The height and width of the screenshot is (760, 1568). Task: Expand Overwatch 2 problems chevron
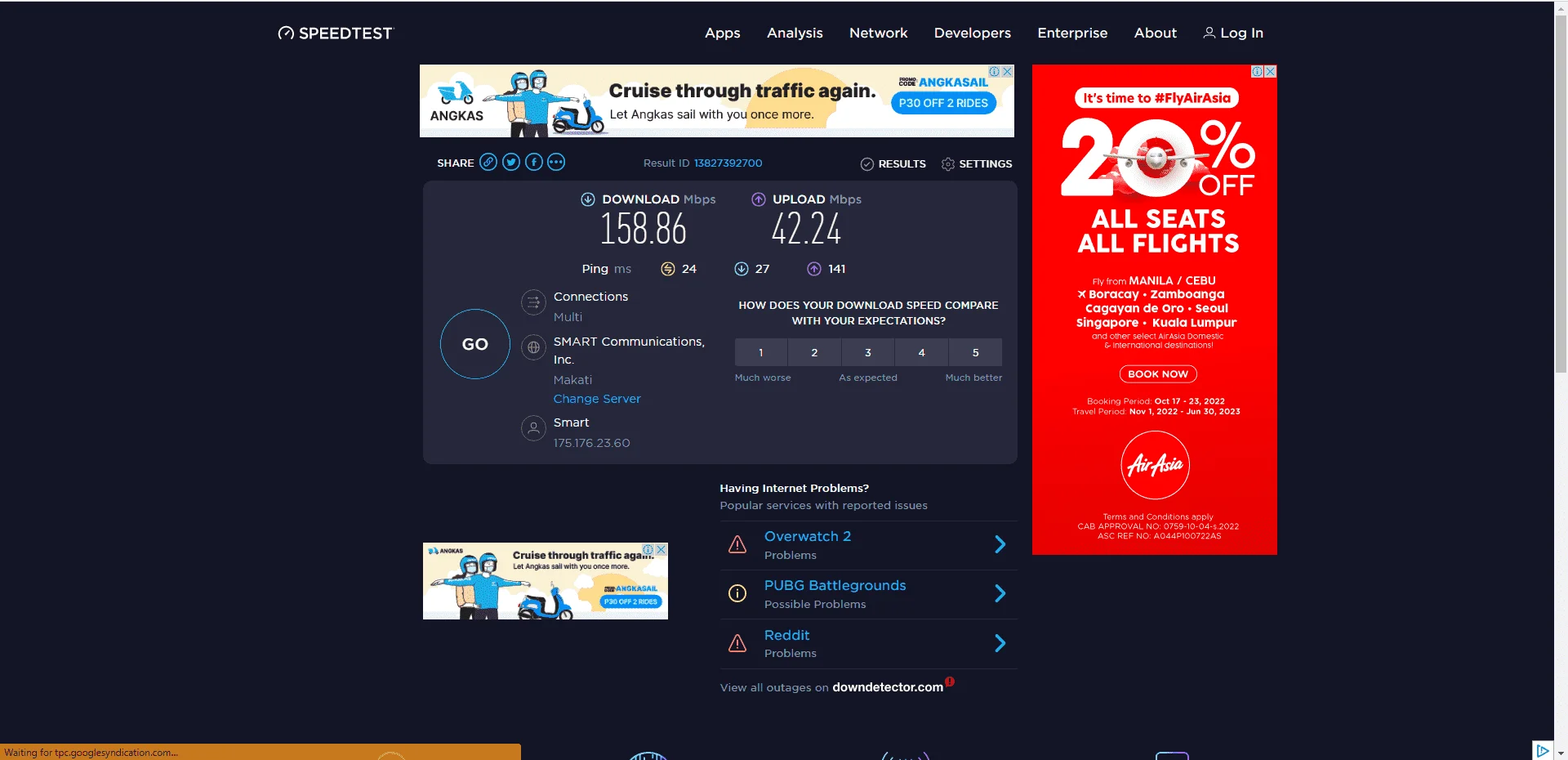coord(1000,544)
